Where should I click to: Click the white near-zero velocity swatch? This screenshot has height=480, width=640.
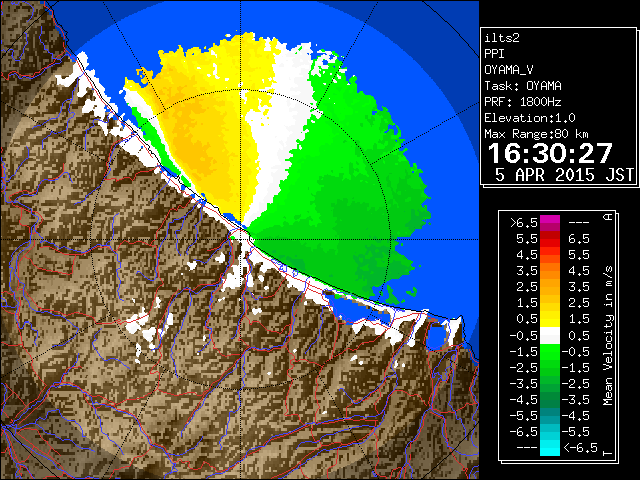pyautogui.click(x=550, y=336)
